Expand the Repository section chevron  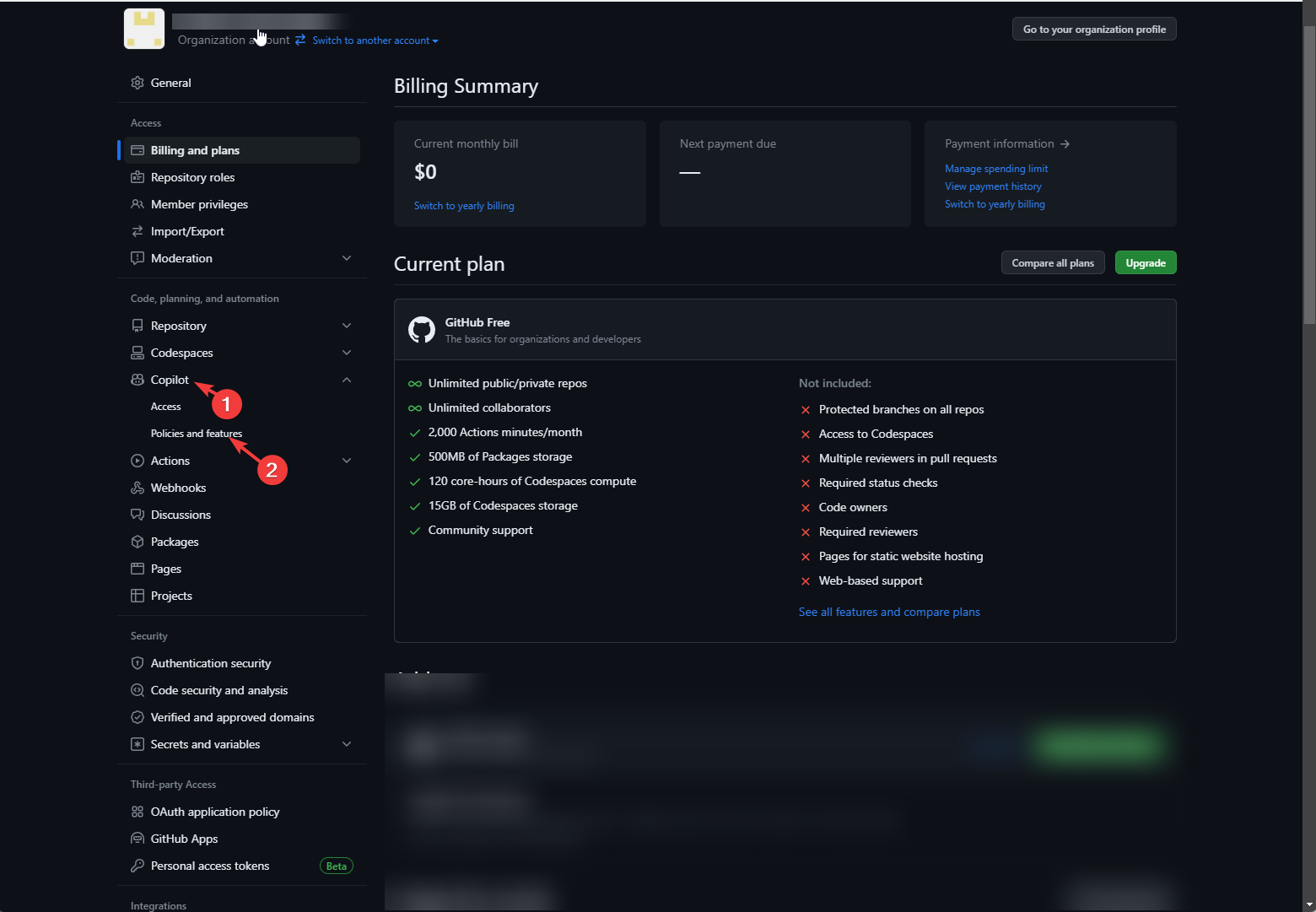click(347, 325)
